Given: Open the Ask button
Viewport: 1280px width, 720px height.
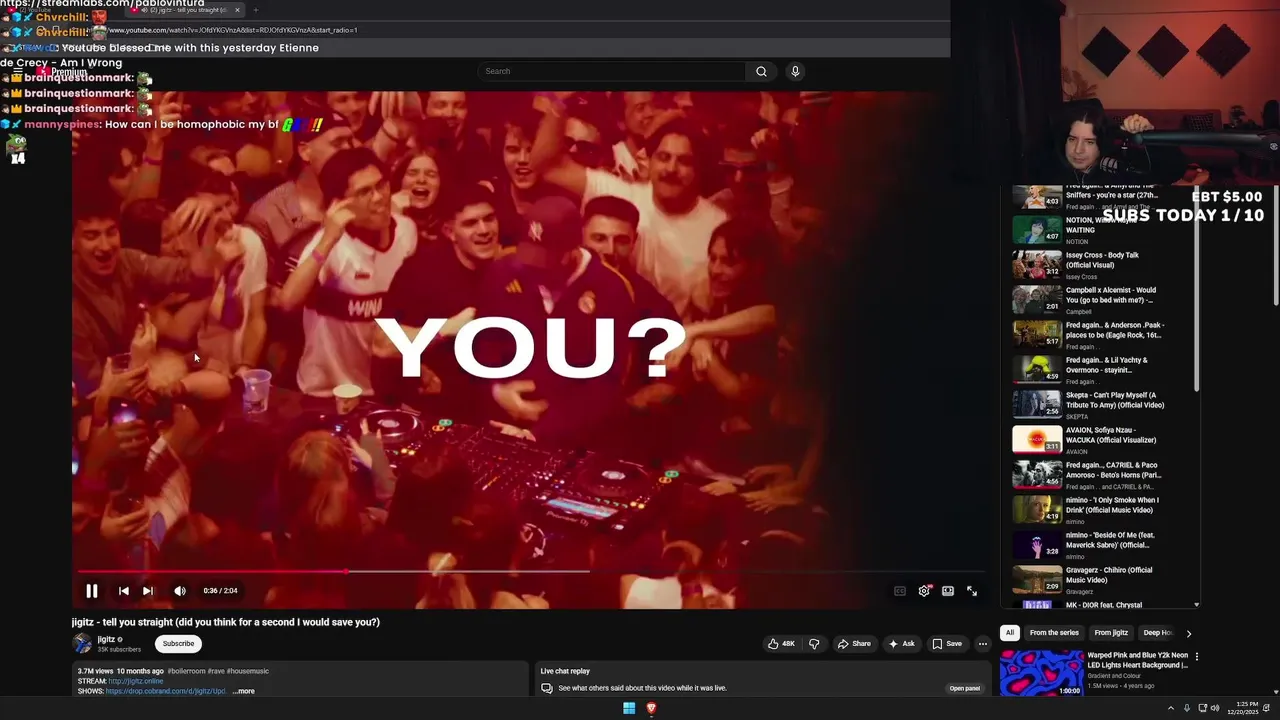Looking at the screenshot, I should tap(901, 644).
